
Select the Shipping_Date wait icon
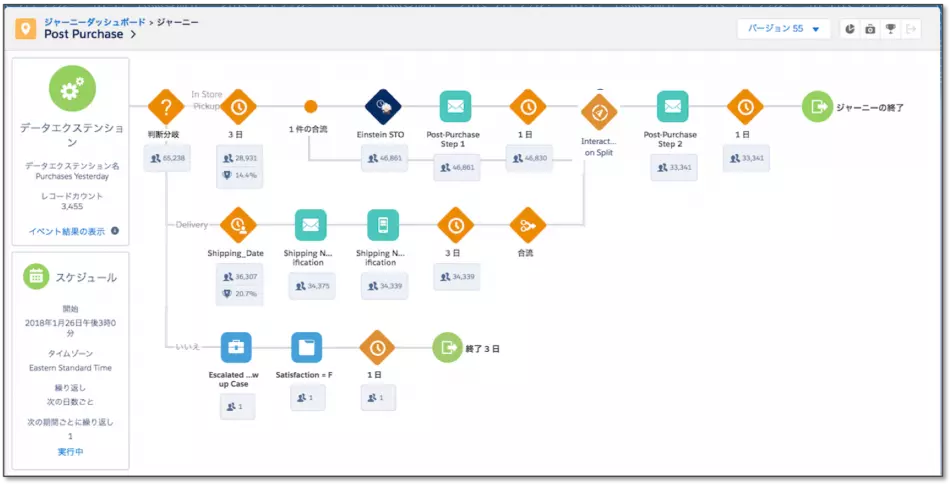coord(238,225)
